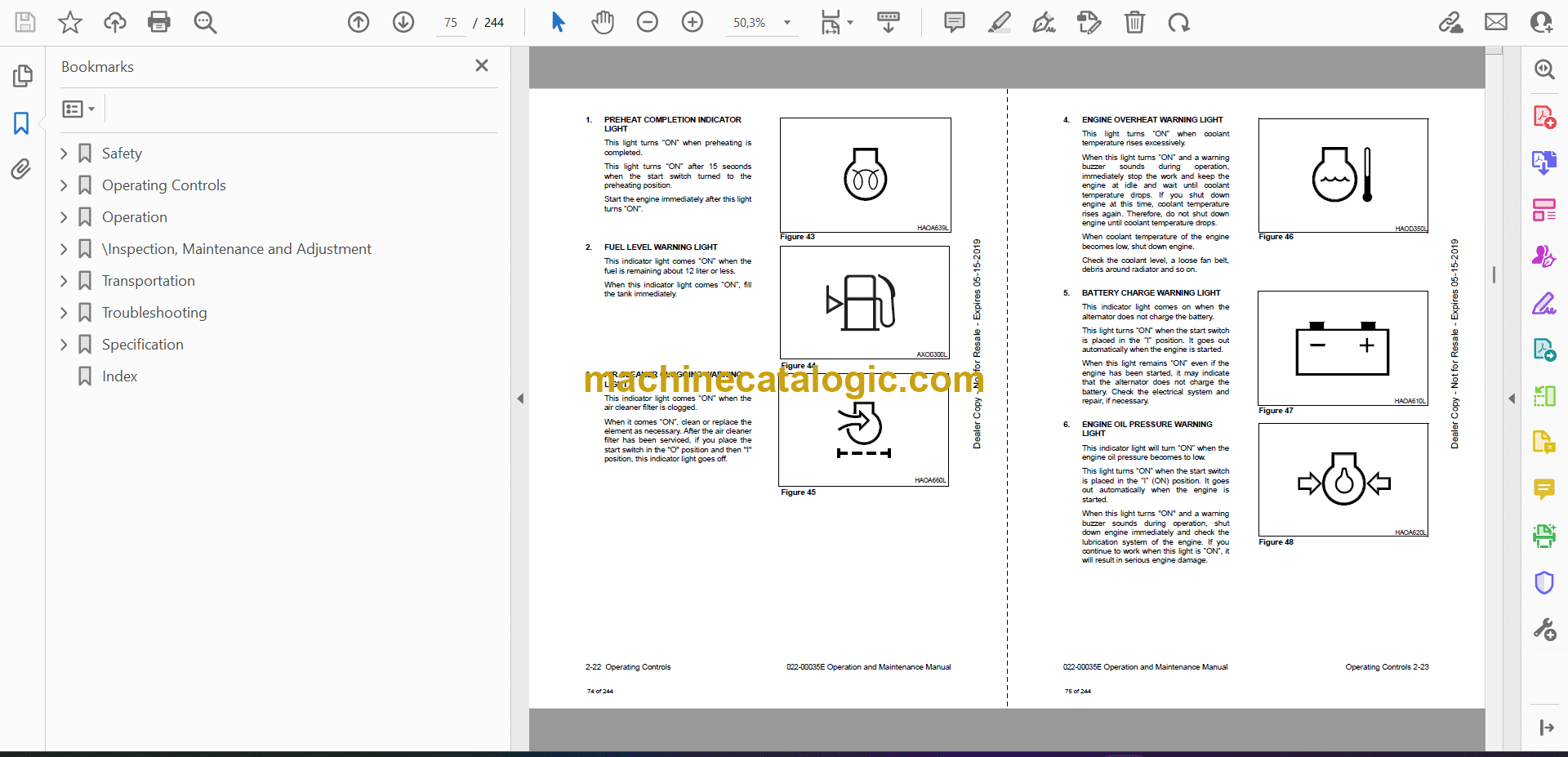Close the Bookmarks panel

482,65
